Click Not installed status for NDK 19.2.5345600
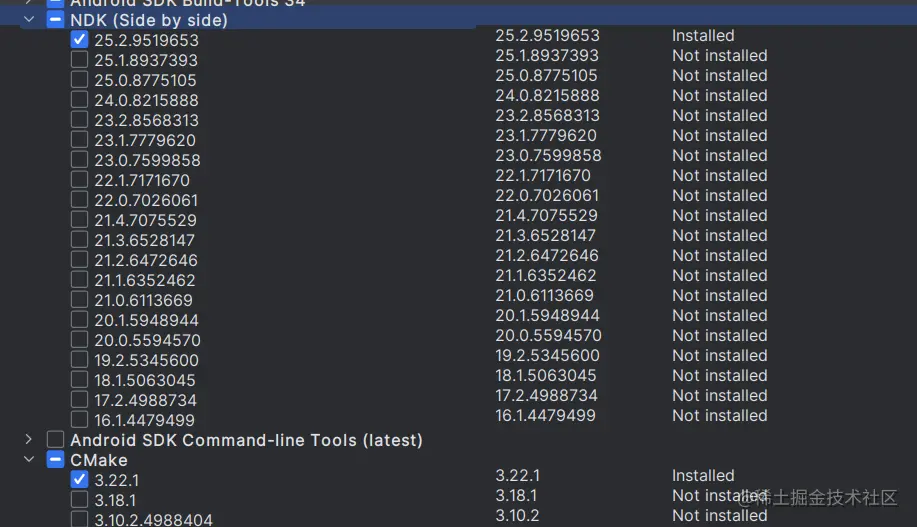The height and width of the screenshot is (527, 917). pyautogui.click(x=719, y=355)
